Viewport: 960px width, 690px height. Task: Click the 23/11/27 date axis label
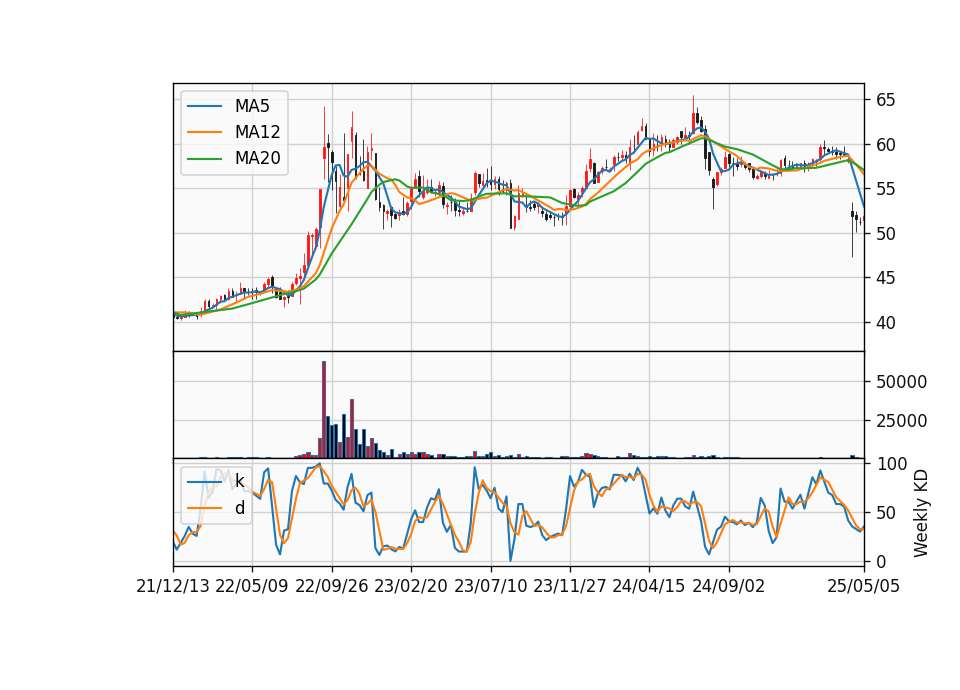pos(570,586)
